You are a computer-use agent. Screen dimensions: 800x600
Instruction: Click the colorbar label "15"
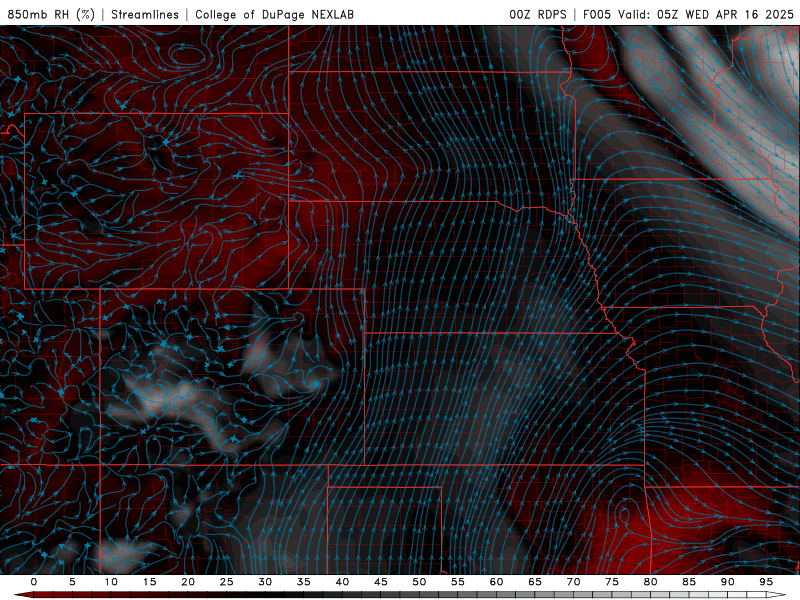(x=149, y=582)
